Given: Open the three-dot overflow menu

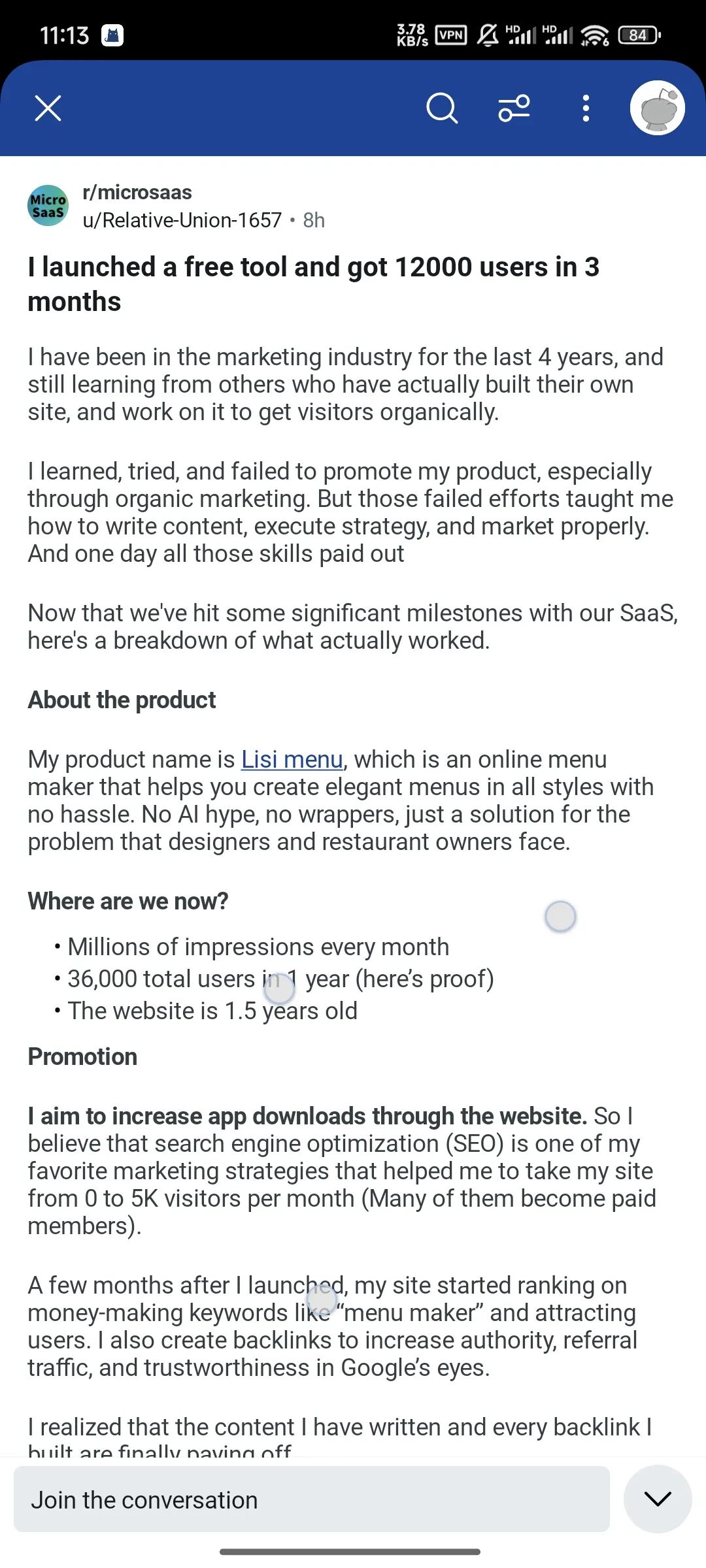Looking at the screenshot, I should point(586,108).
